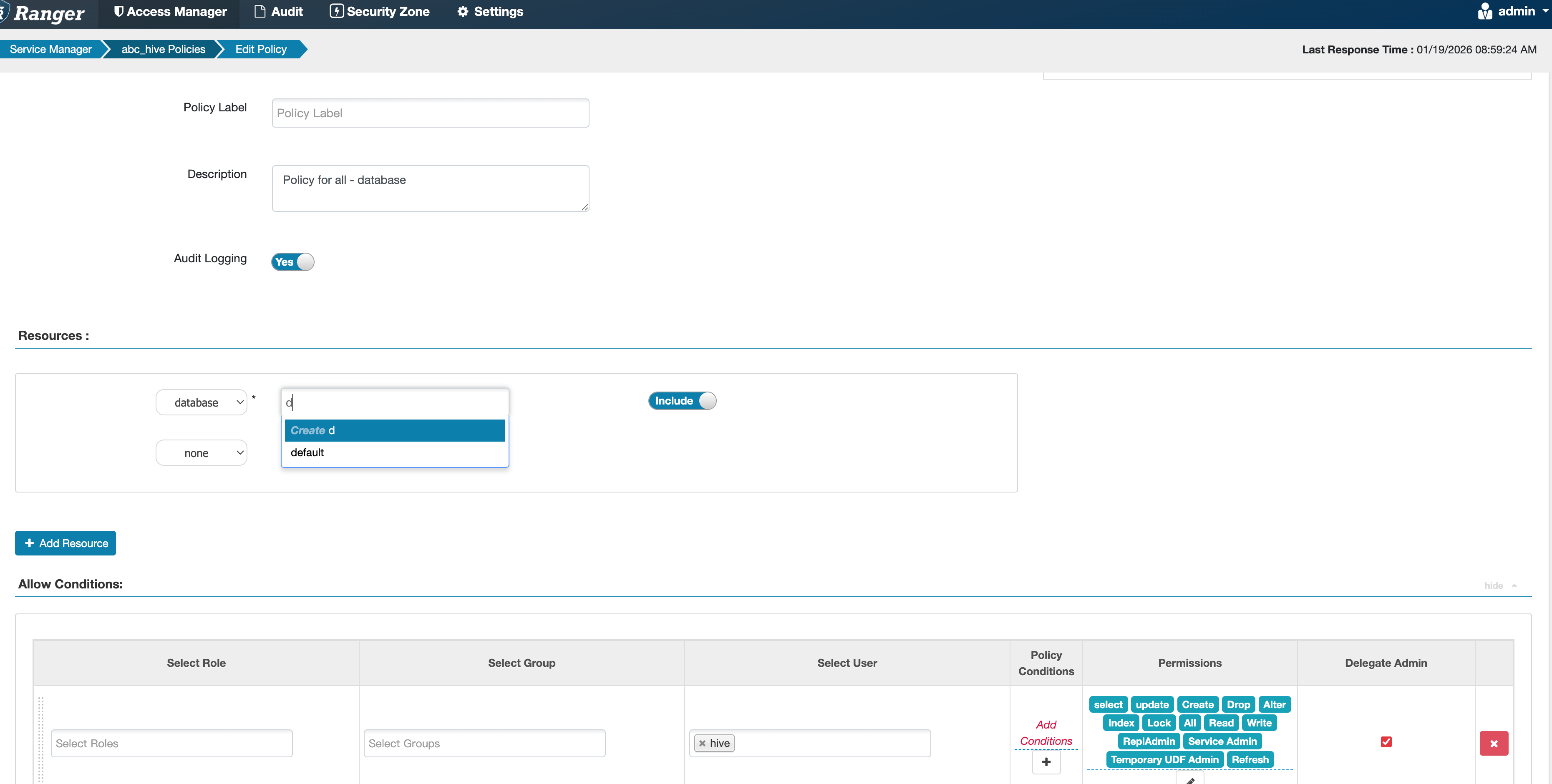Click the Policy Label input field
The width and height of the screenshot is (1552, 784).
[x=430, y=113]
